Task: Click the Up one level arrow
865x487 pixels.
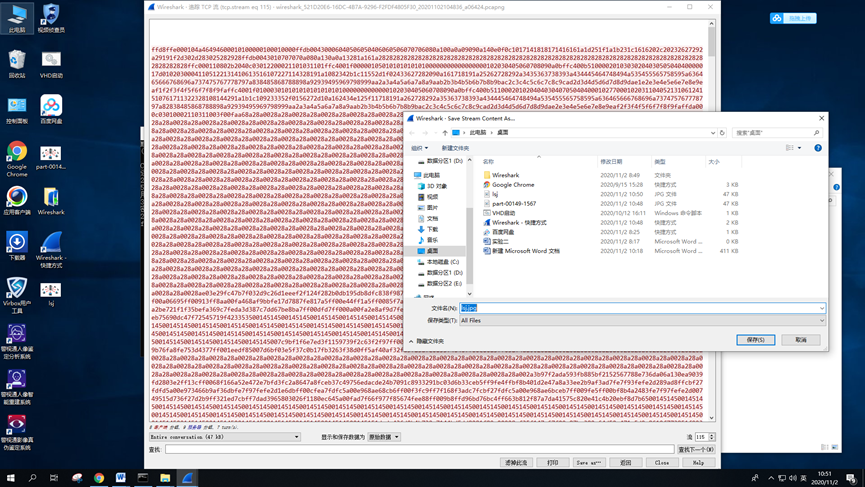Action: pos(445,133)
